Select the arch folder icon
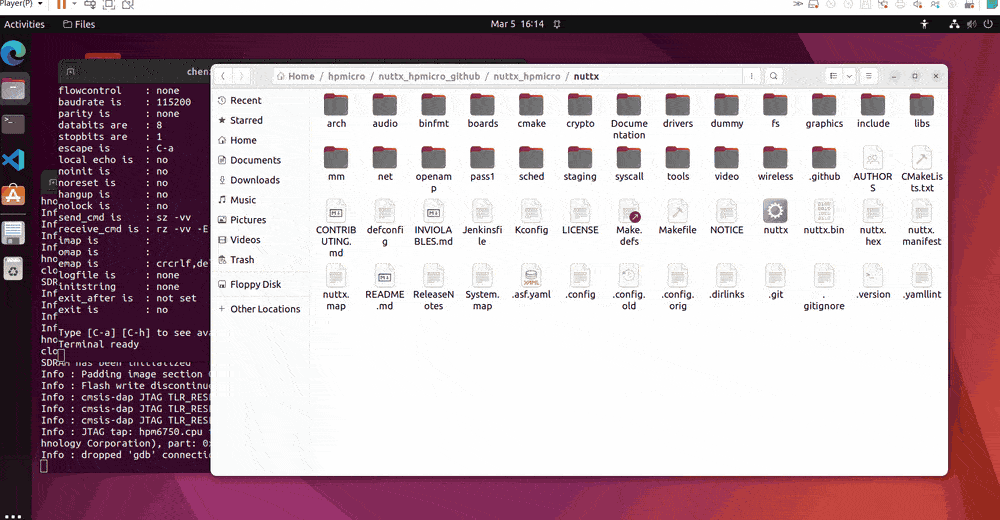1000x520 pixels. pos(336,104)
